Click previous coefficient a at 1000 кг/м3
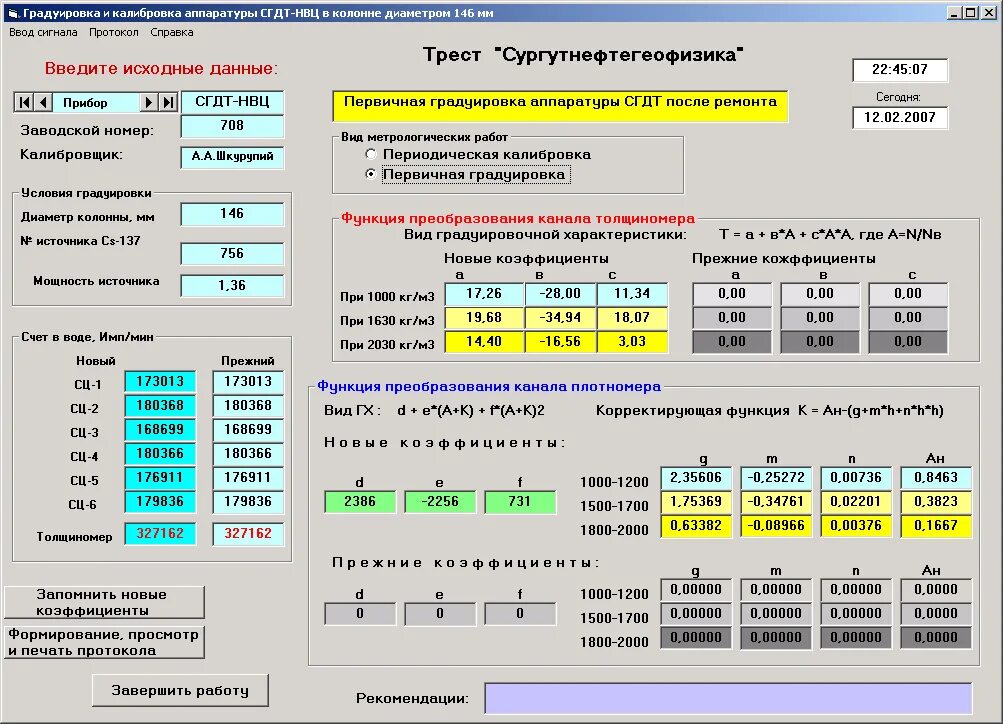Screen dimensions: 1003x724 click(732, 294)
